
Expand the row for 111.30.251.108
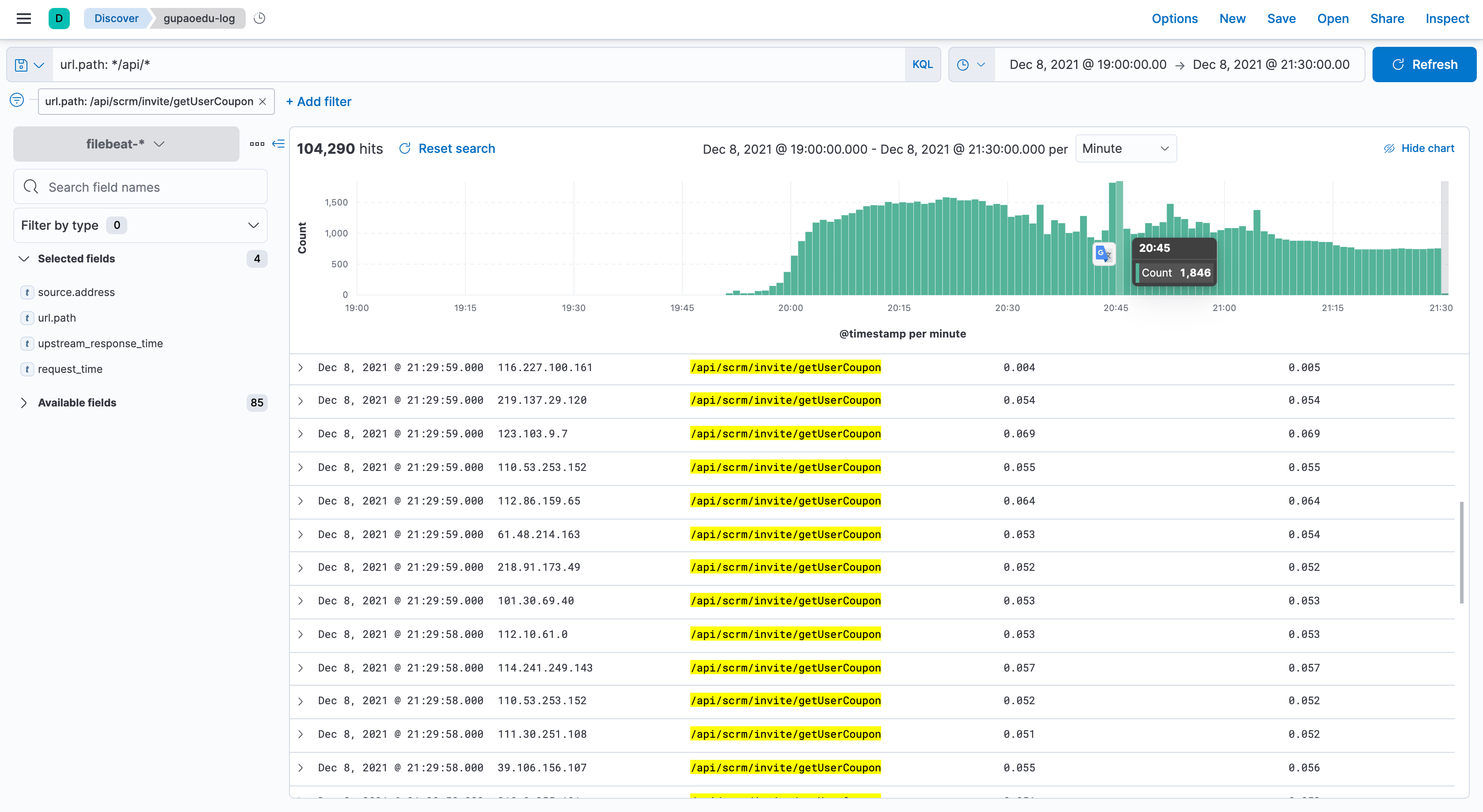point(300,734)
